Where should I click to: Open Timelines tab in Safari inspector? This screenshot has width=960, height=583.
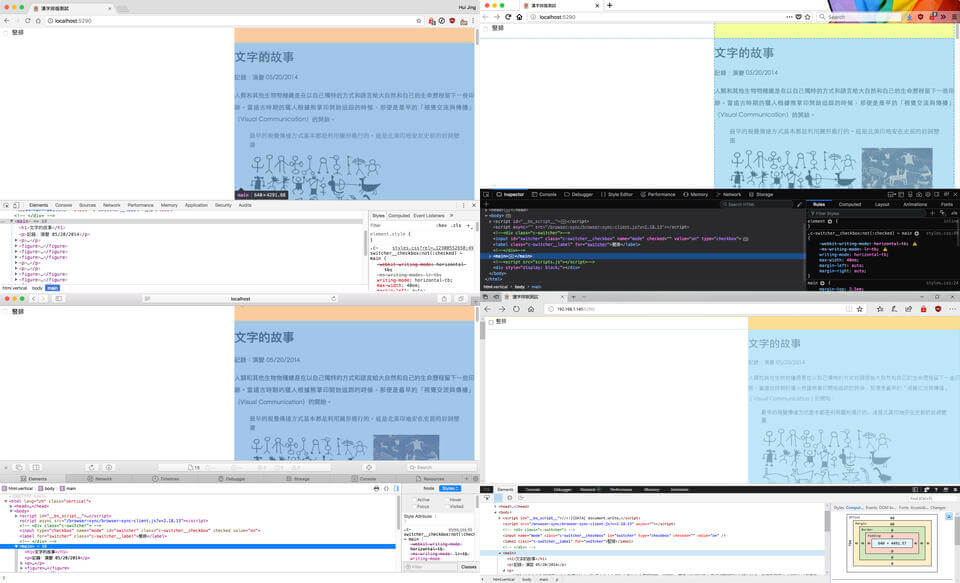[x=165, y=479]
